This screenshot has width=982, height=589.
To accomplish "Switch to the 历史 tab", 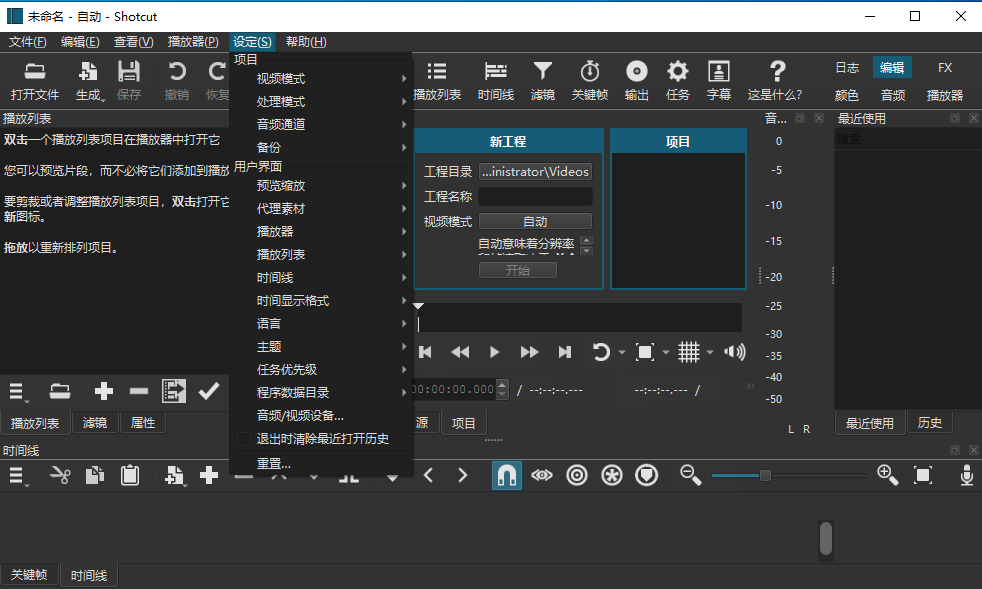I will click(929, 423).
